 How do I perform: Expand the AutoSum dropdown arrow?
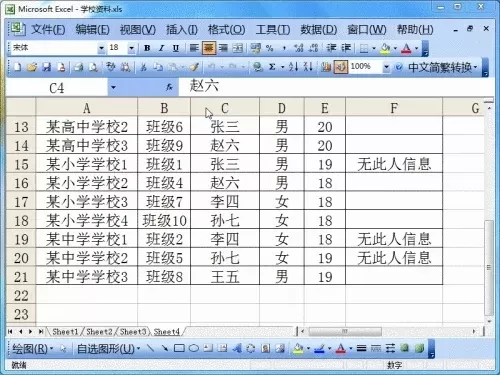coord(282,67)
